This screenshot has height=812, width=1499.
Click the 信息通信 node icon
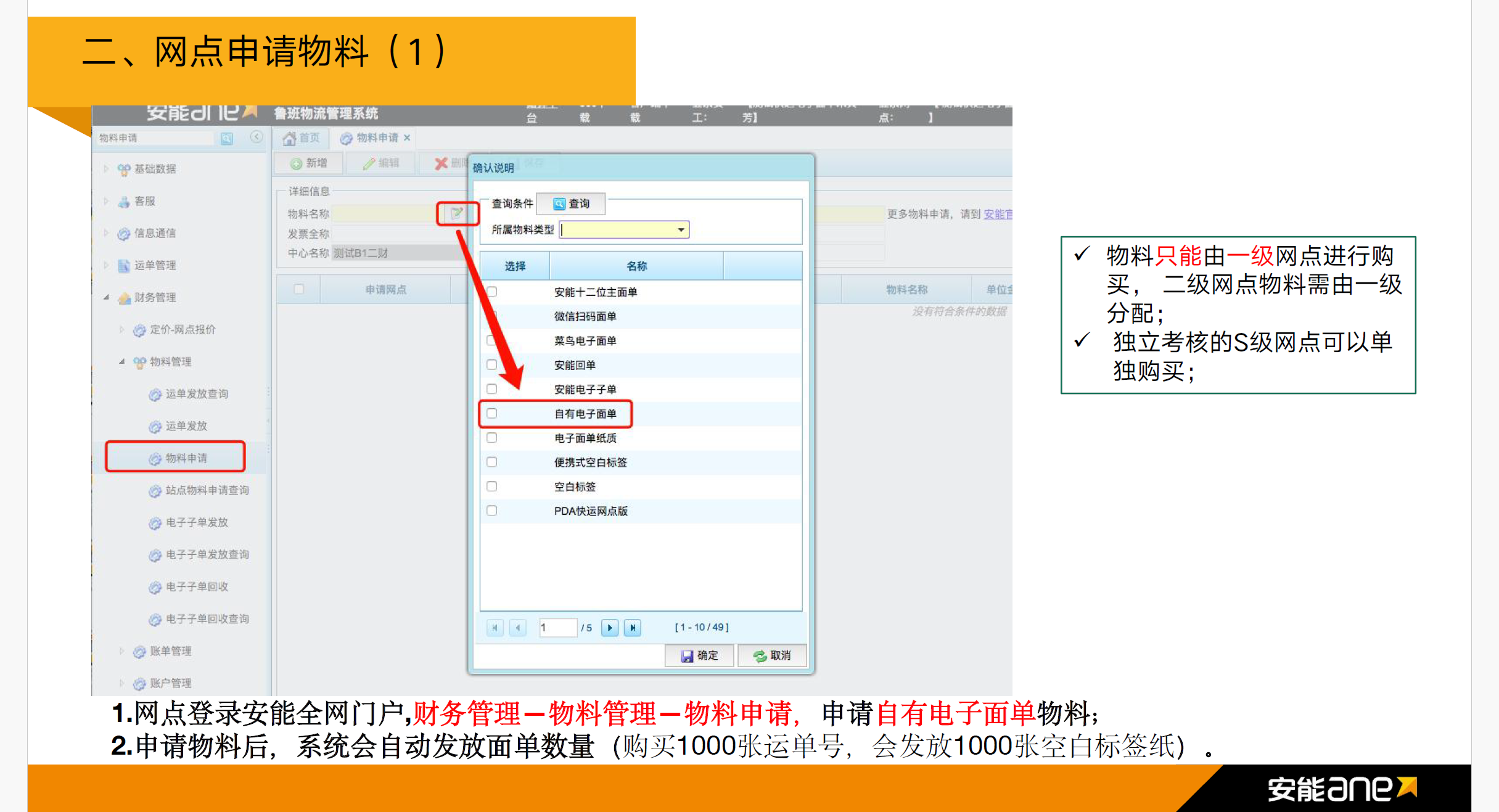(x=124, y=234)
